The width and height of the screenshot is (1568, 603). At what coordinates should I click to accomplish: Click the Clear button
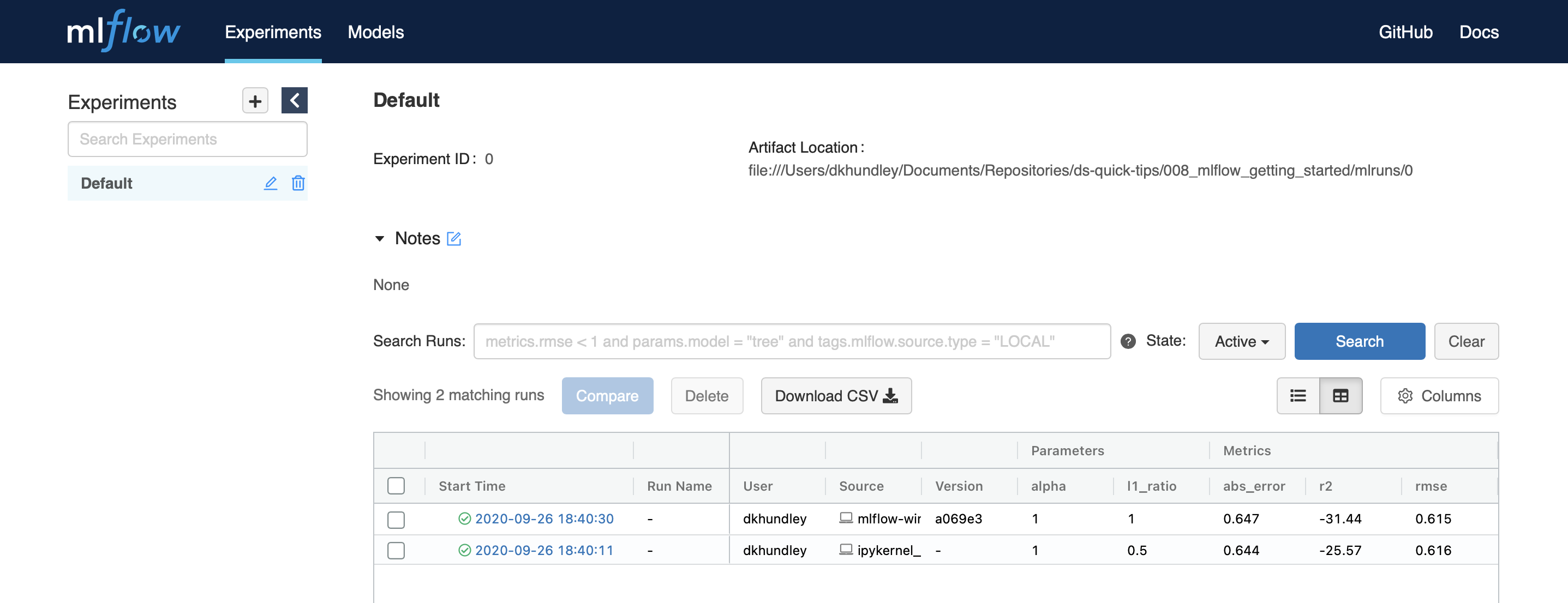tap(1466, 341)
